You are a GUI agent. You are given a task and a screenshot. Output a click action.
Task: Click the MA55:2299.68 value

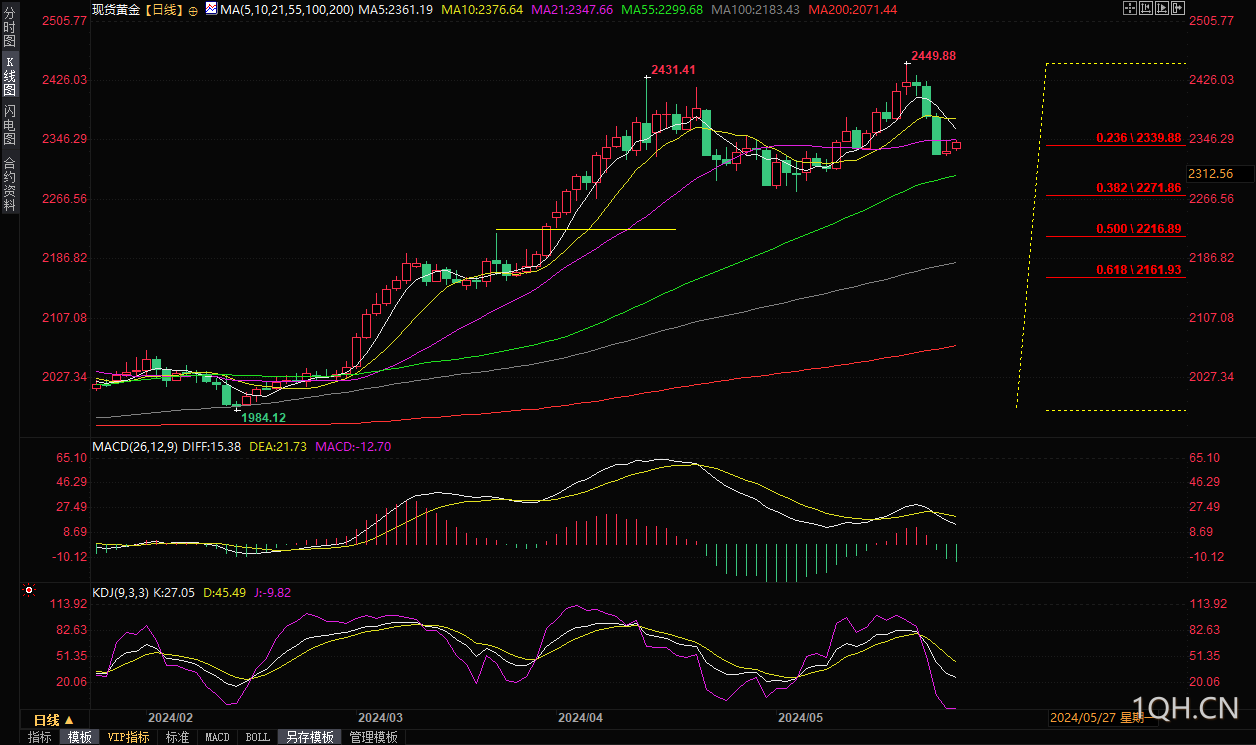coord(662,9)
